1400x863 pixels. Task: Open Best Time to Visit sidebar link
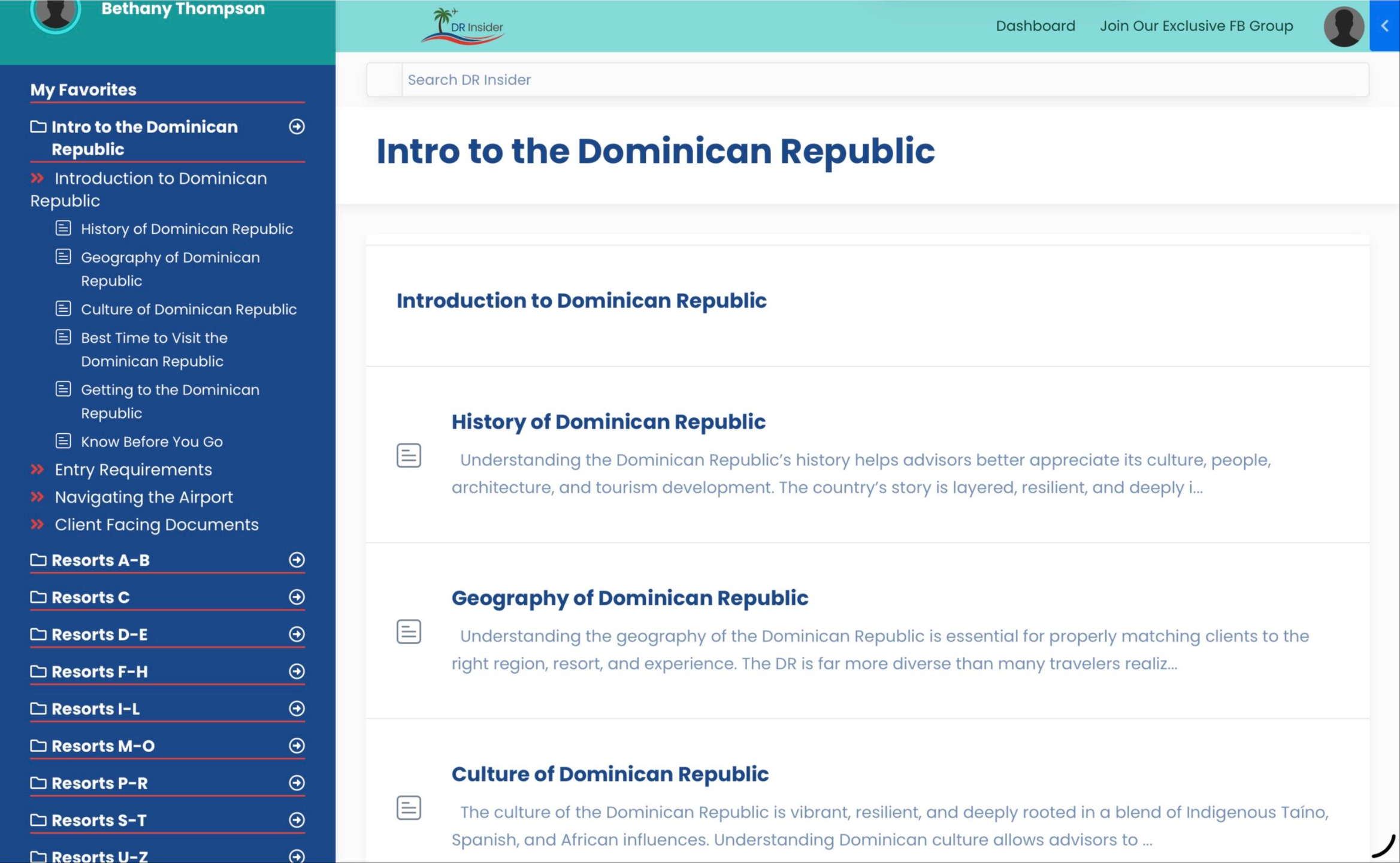pos(154,349)
